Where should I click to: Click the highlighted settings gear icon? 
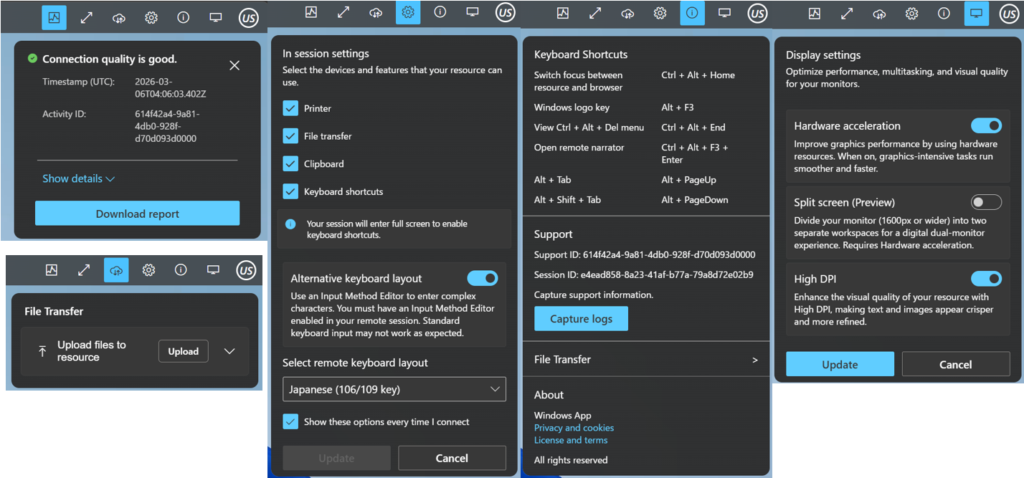408,12
